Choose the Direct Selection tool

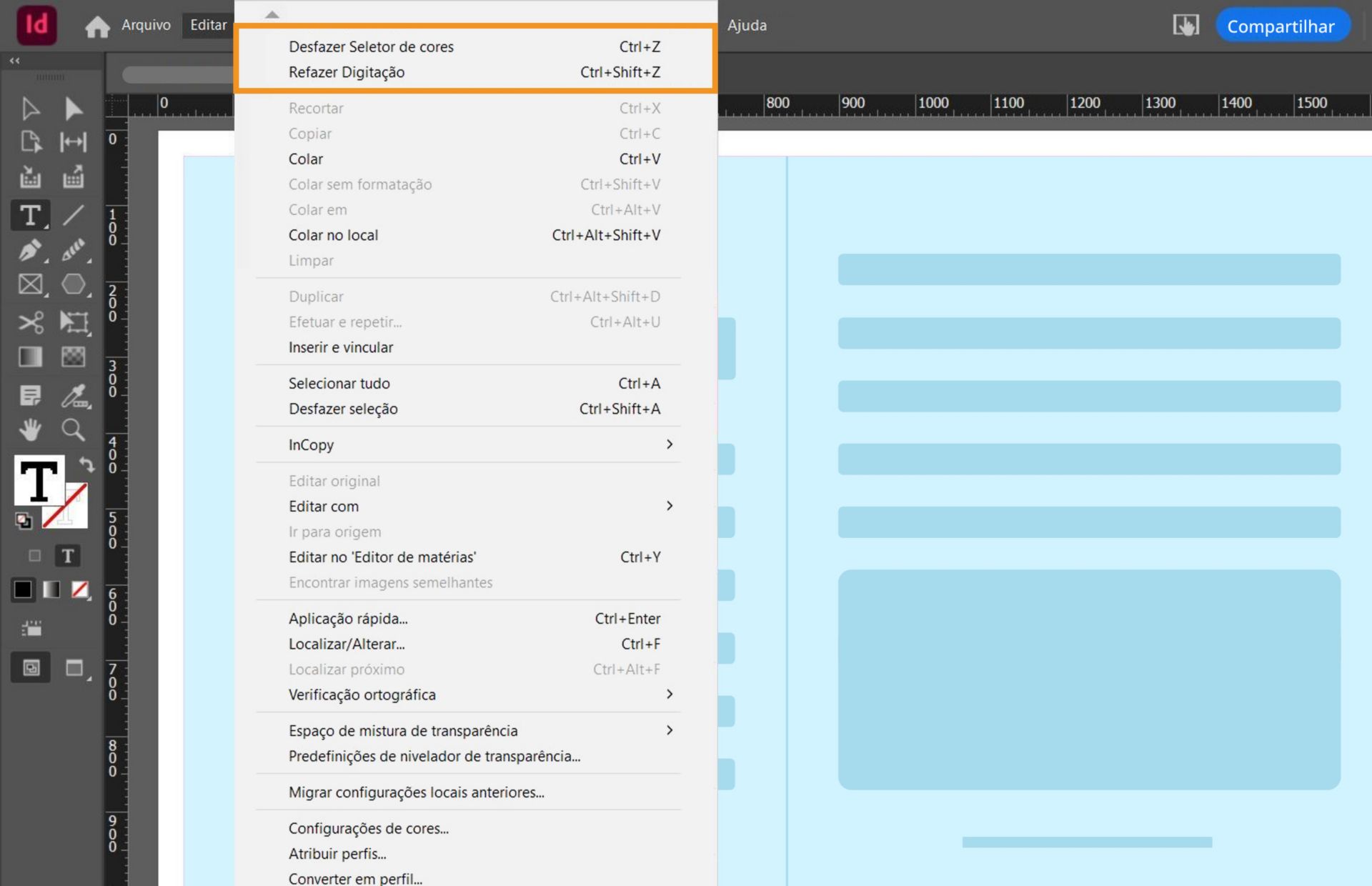coord(73,109)
